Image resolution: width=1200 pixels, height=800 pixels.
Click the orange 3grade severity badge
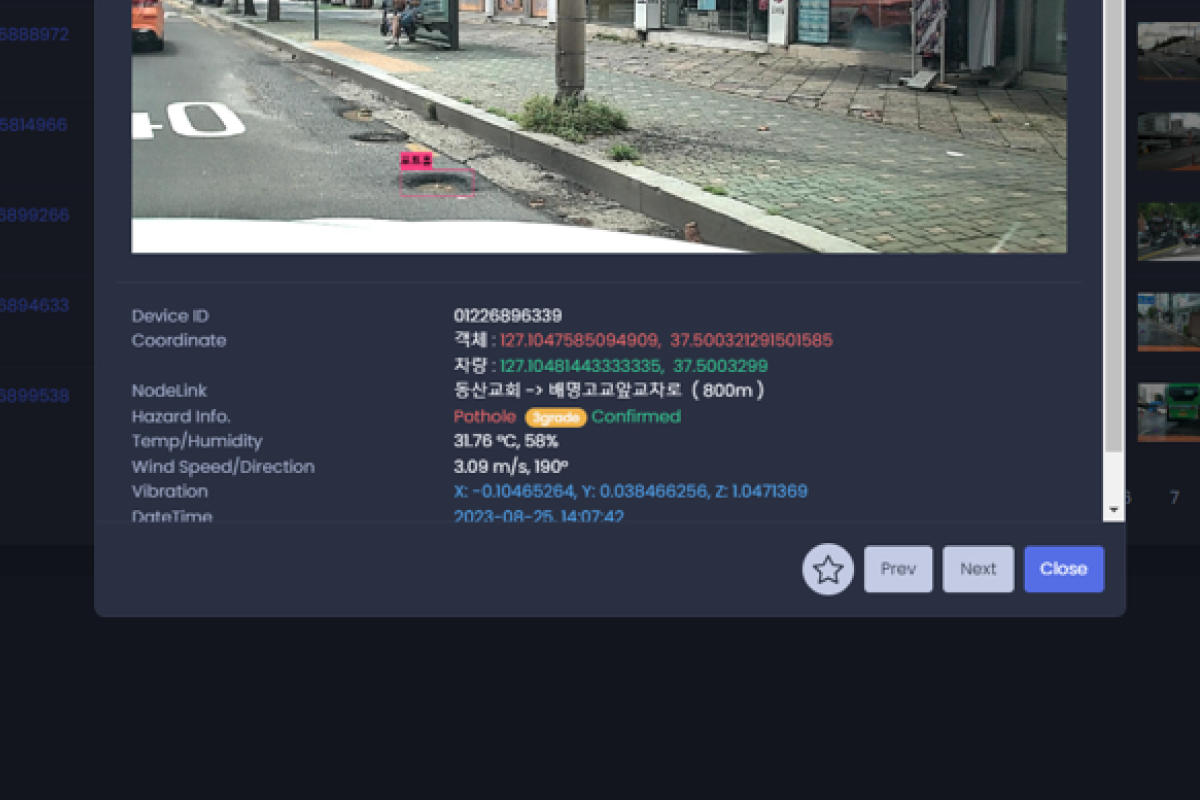[556, 417]
